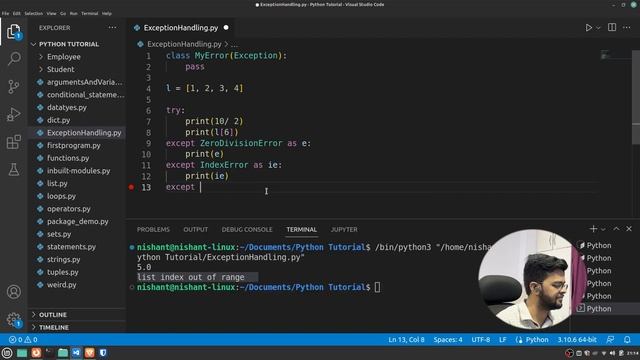Open dict.py in the explorer
The image size is (640, 360).
(x=58, y=120)
